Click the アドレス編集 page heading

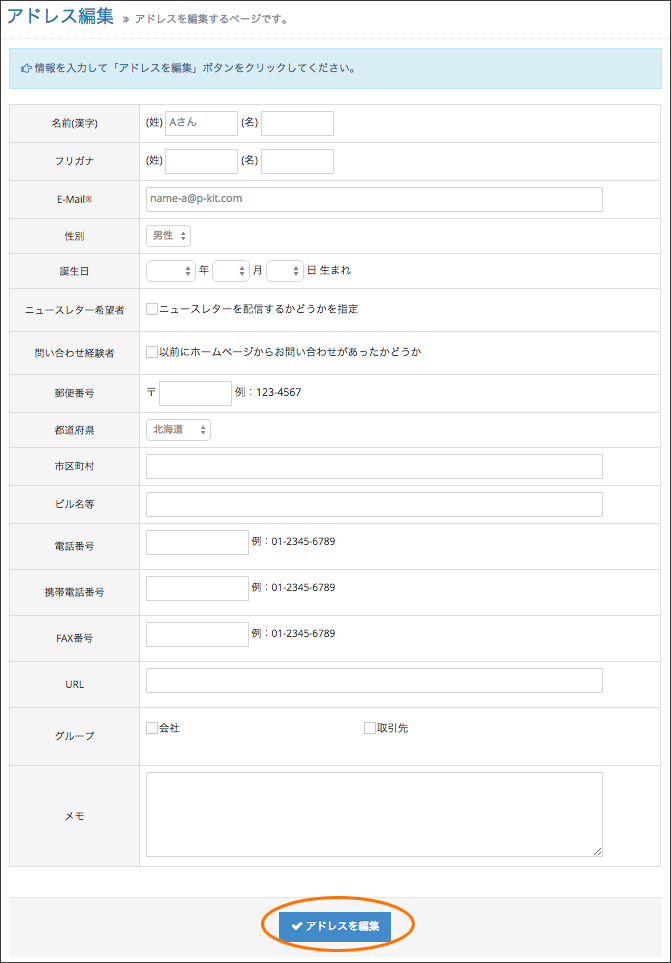[x=60, y=16]
